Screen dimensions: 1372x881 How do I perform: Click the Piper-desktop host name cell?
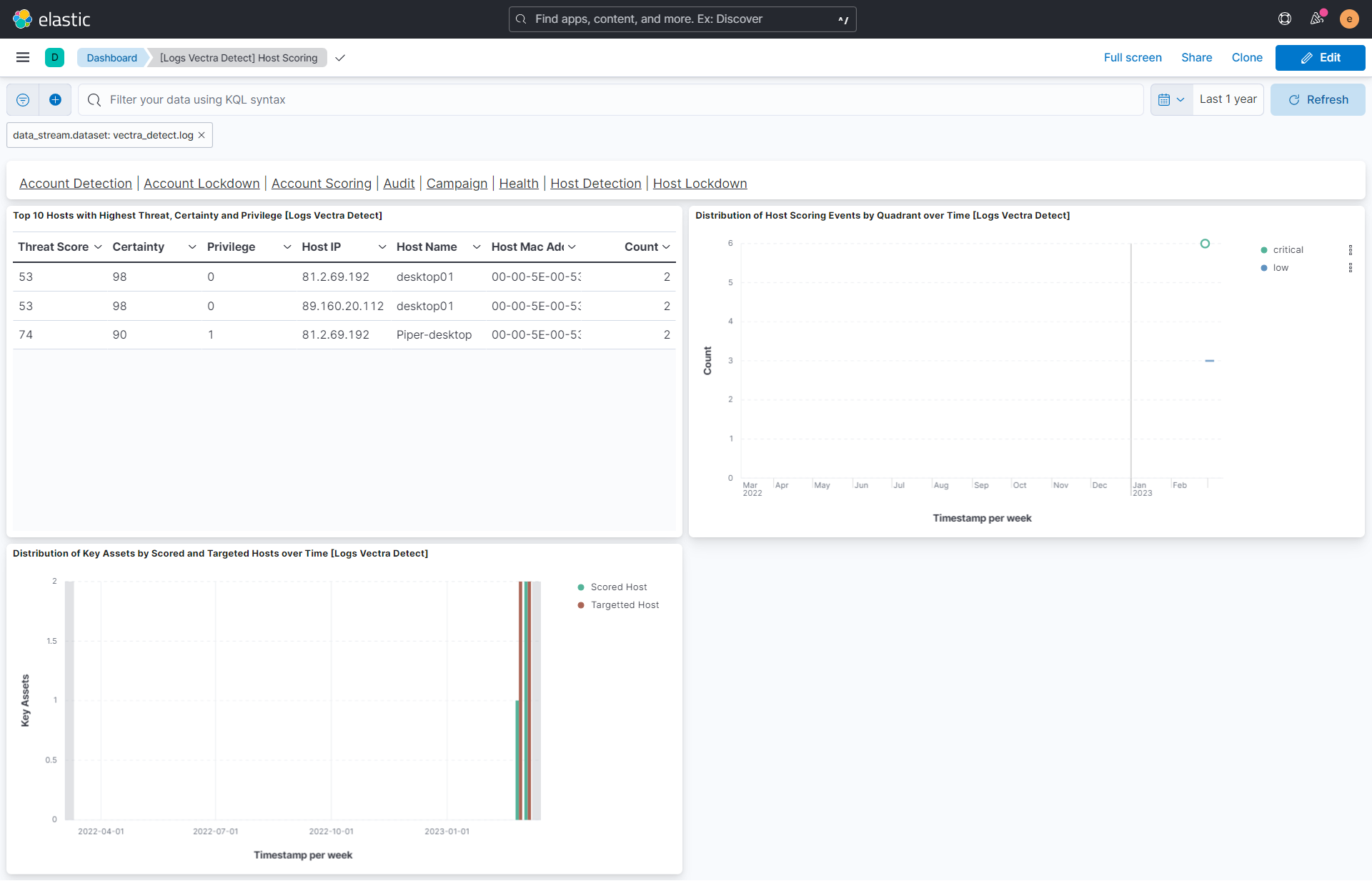click(434, 335)
